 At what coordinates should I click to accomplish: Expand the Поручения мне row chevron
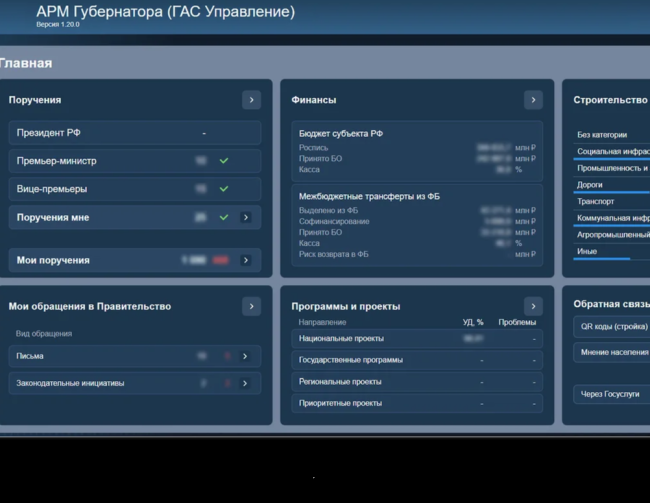(x=246, y=217)
